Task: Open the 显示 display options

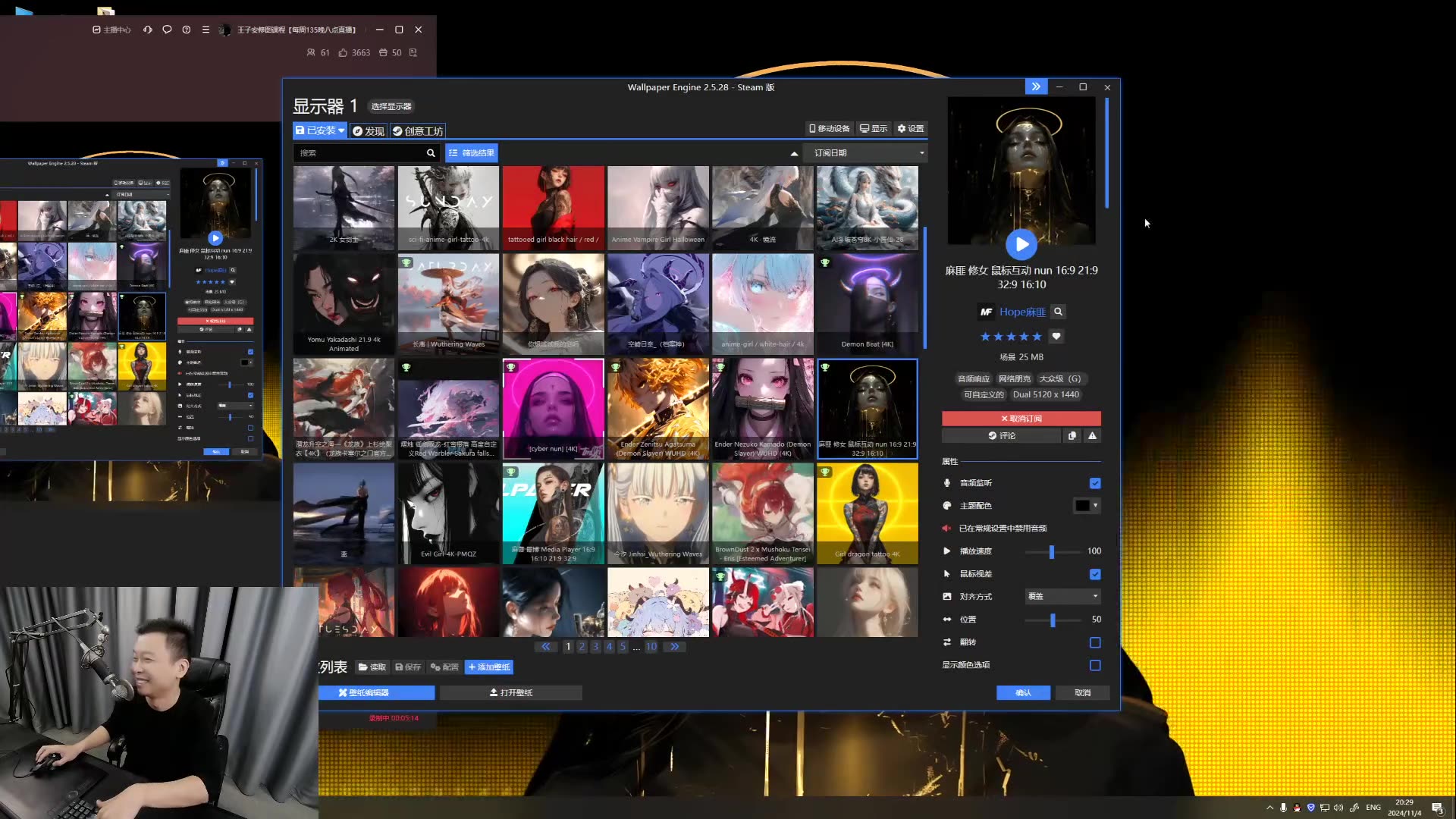Action: [x=873, y=129]
